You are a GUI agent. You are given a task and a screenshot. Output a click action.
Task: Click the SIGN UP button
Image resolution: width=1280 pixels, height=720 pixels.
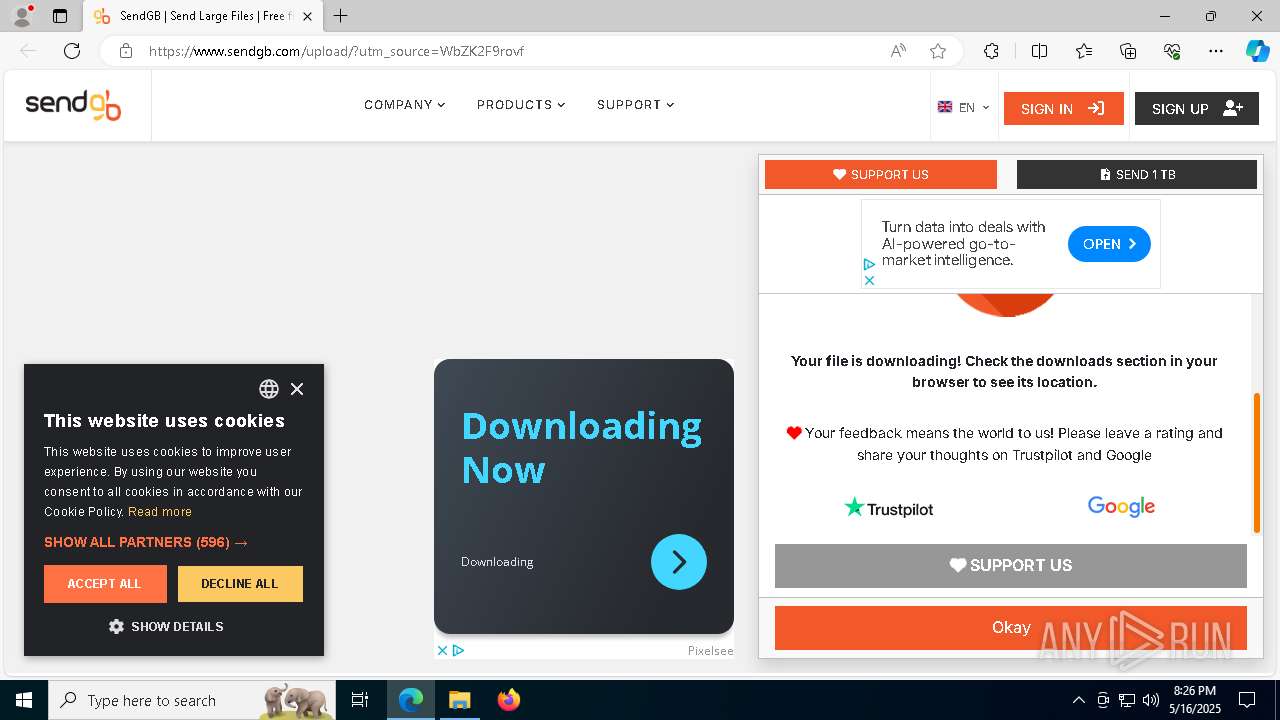point(1197,108)
